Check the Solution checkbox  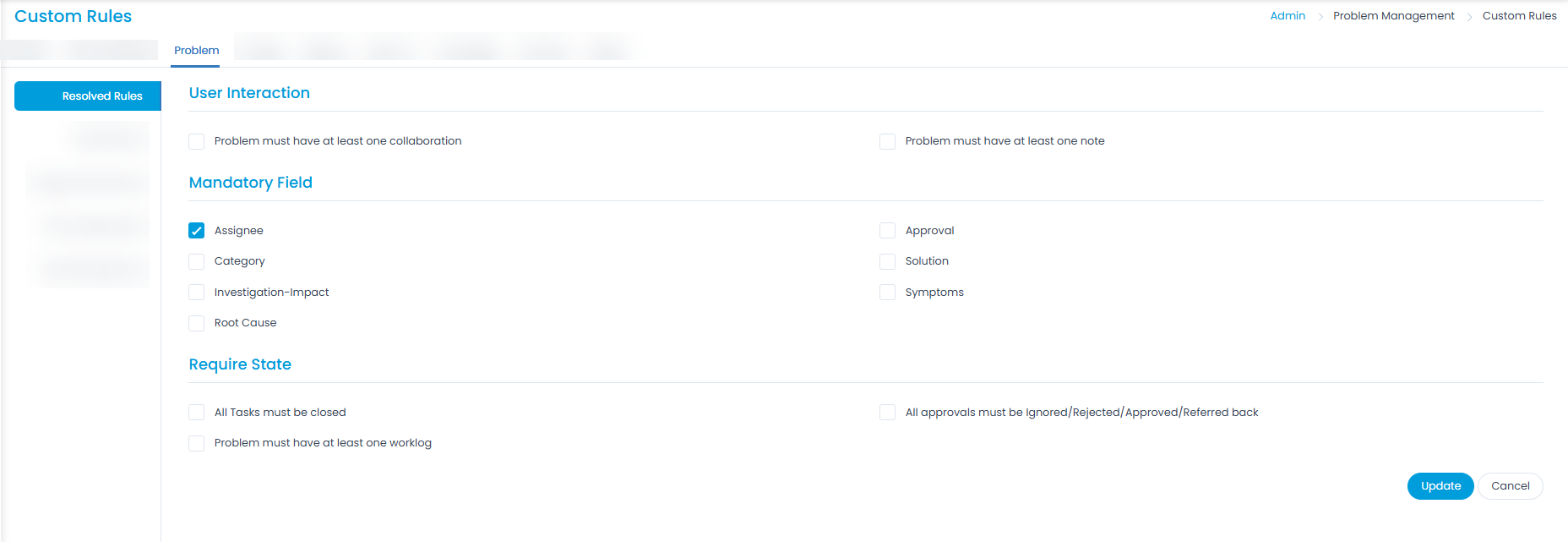887,261
